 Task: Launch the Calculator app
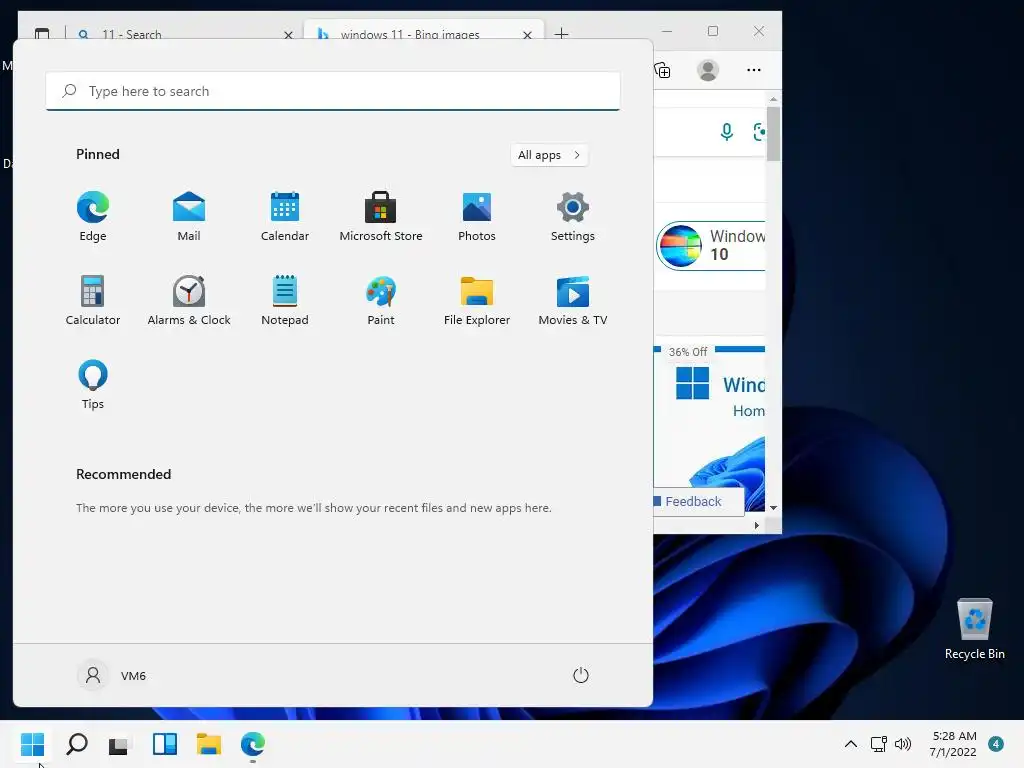[x=93, y=300]
